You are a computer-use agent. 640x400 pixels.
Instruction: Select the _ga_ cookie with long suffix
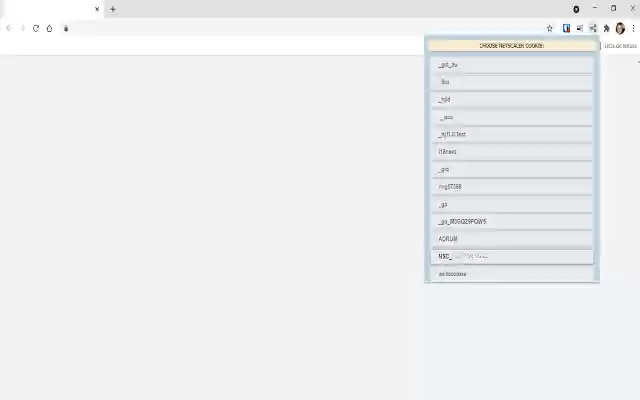(512, 222)
